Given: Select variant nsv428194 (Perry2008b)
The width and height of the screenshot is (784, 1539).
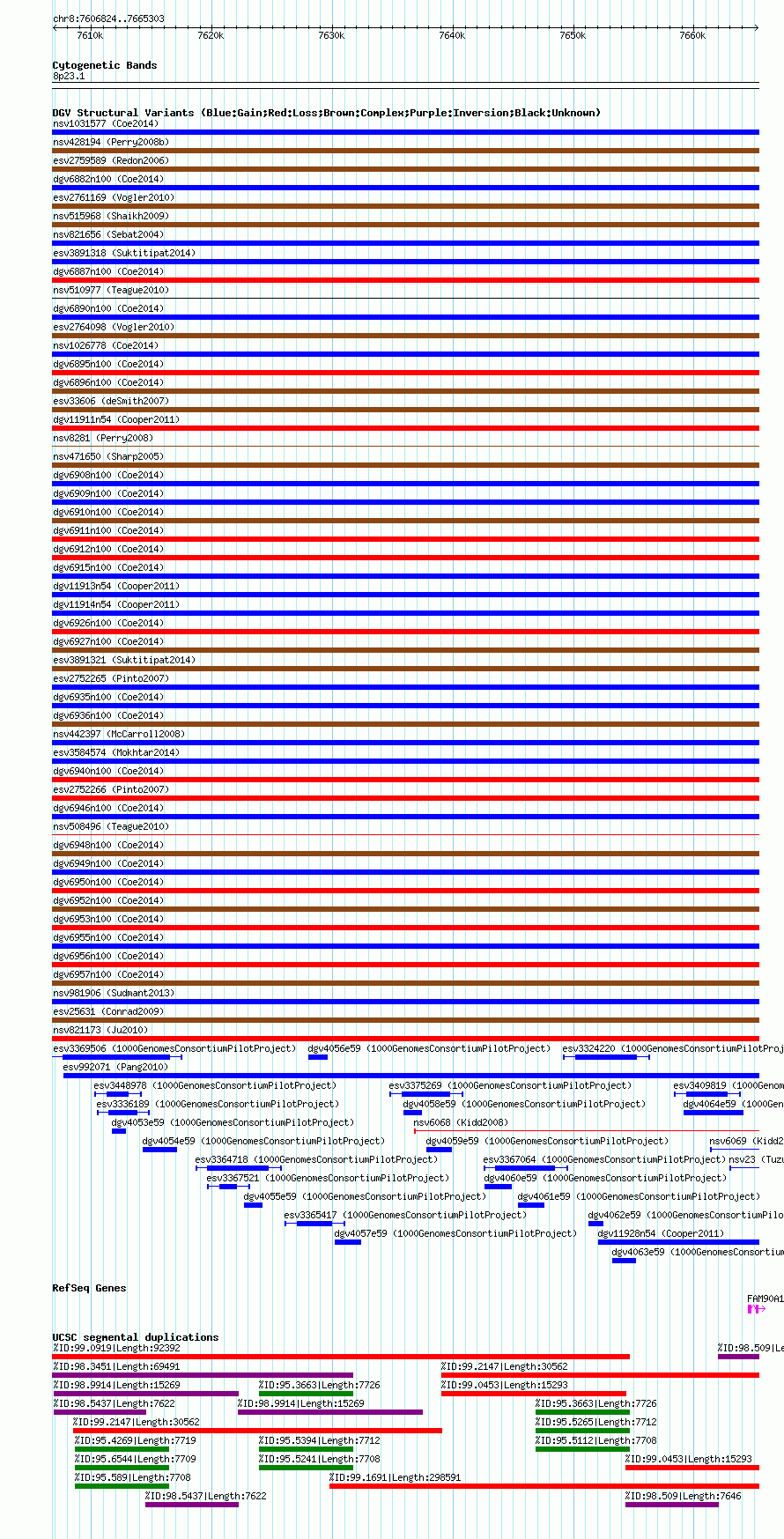Looking at the screenshot, I should (x=111, y=142).
